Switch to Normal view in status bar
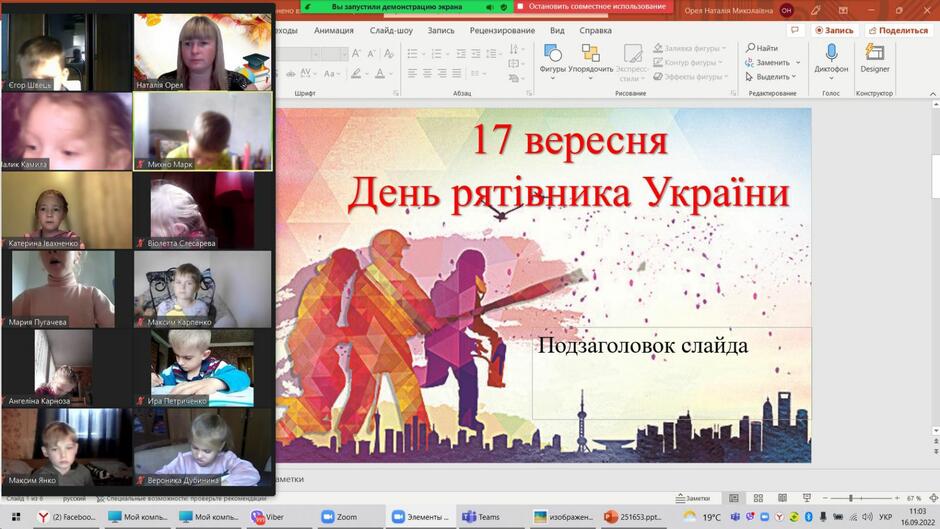Image resolution: width=940 pixels, height=529 pixels. (734, 498)
